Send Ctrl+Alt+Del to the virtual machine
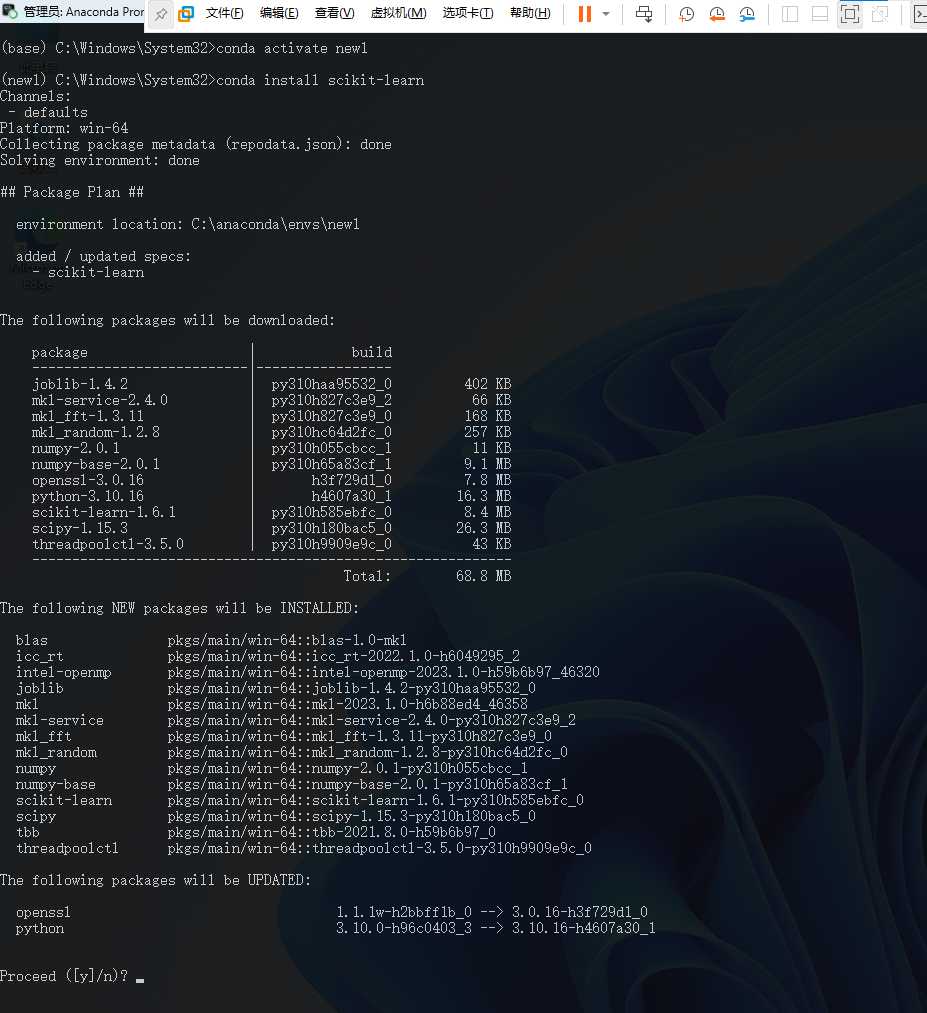Screen dimensions: 927x1013 coord(644,14)
